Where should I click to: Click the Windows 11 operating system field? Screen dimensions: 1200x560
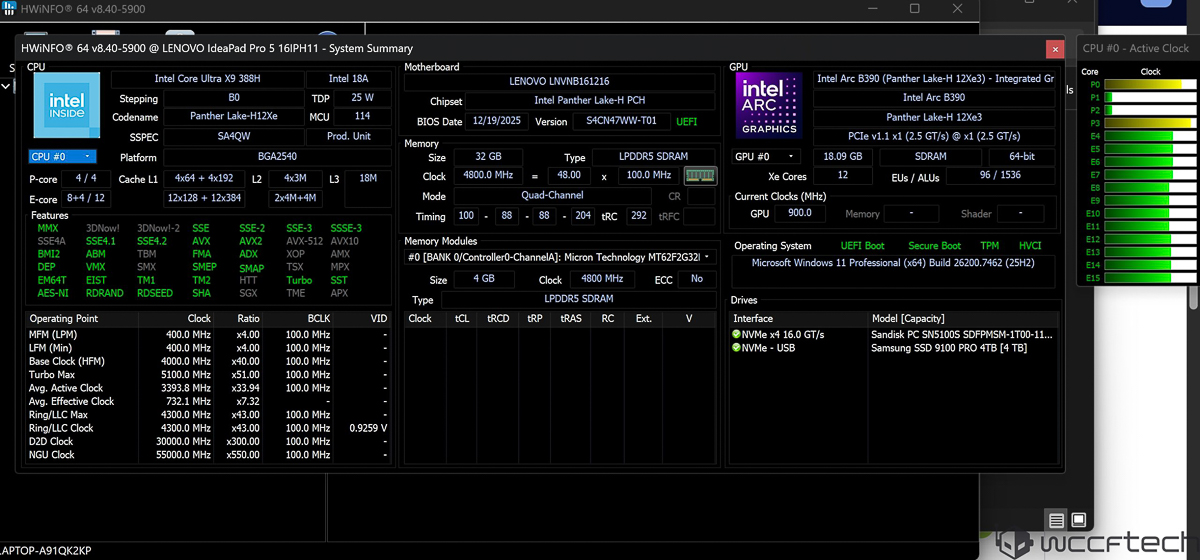point(892,264)
